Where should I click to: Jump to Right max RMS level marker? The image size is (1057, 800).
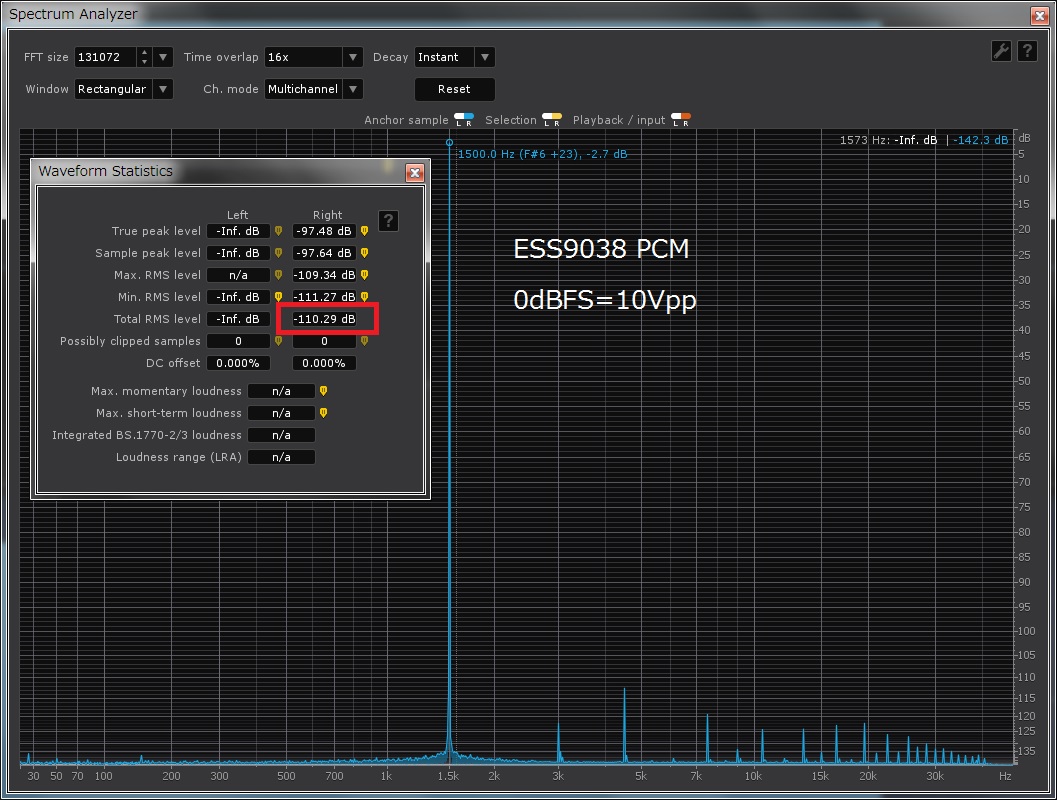coord(365,275)
